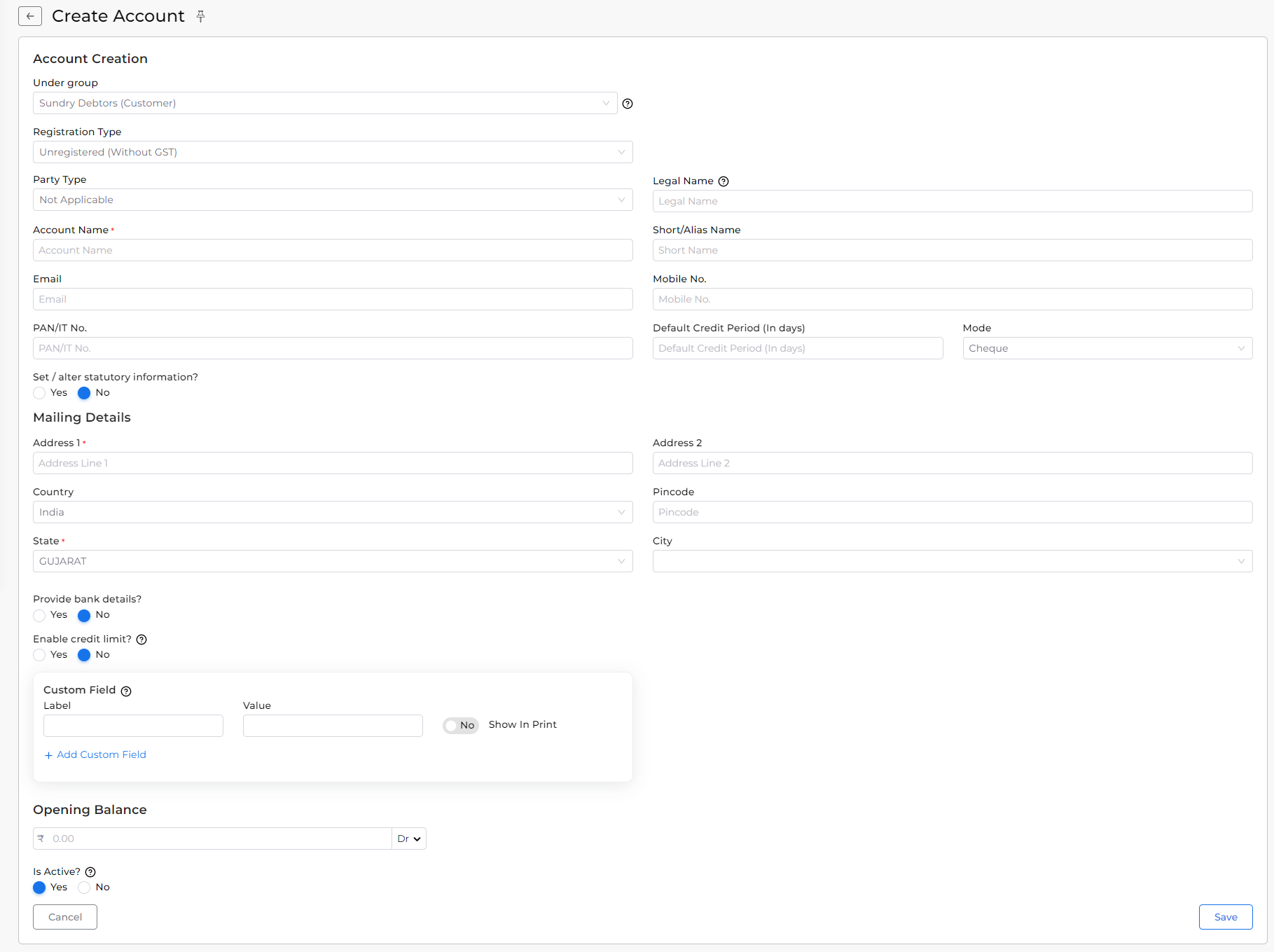Select No for statutory information
1274x952 pixels.
[x=84, y=393]
